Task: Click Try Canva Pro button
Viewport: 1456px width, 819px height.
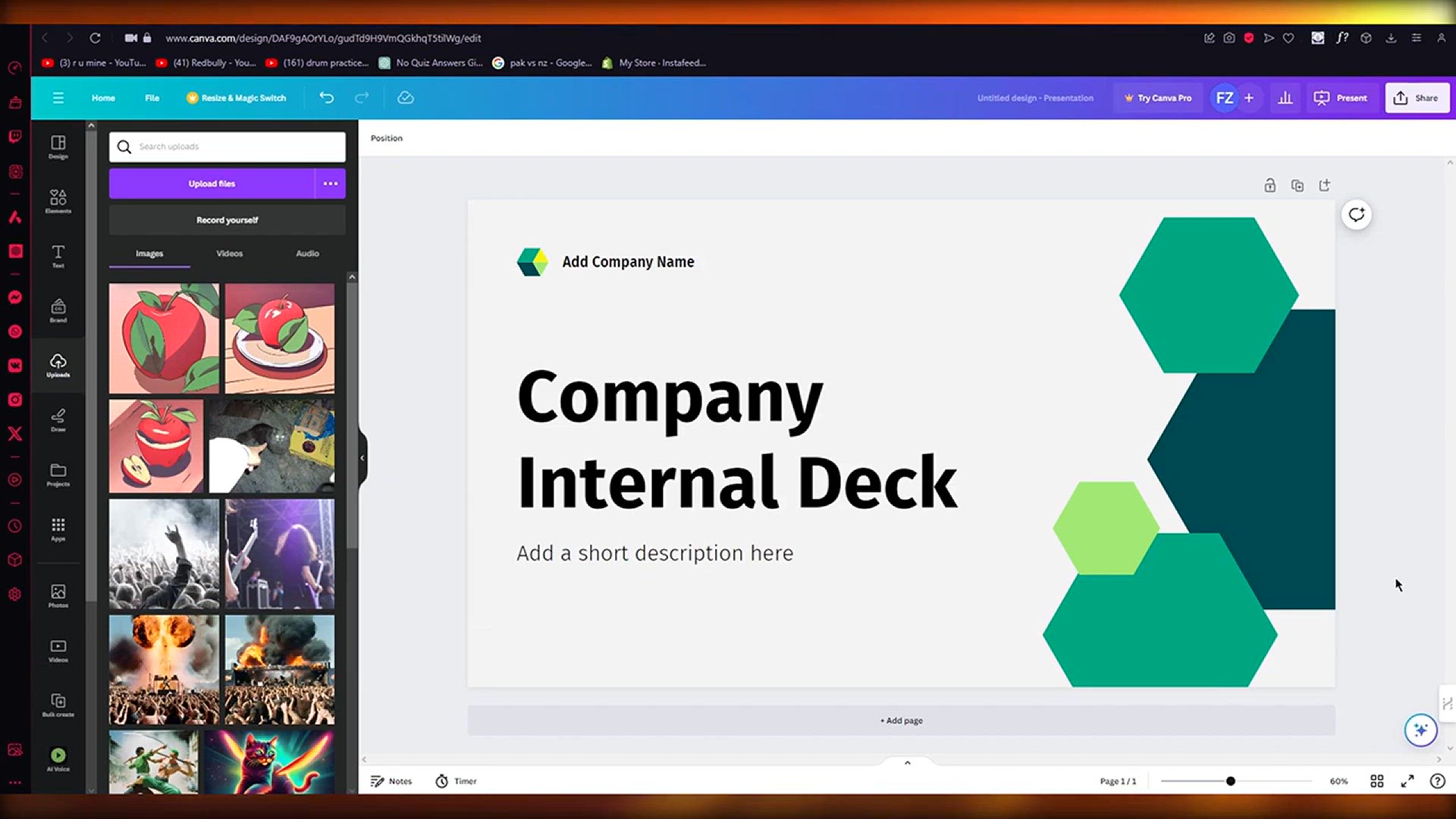Action: (x=1158, y=98)
